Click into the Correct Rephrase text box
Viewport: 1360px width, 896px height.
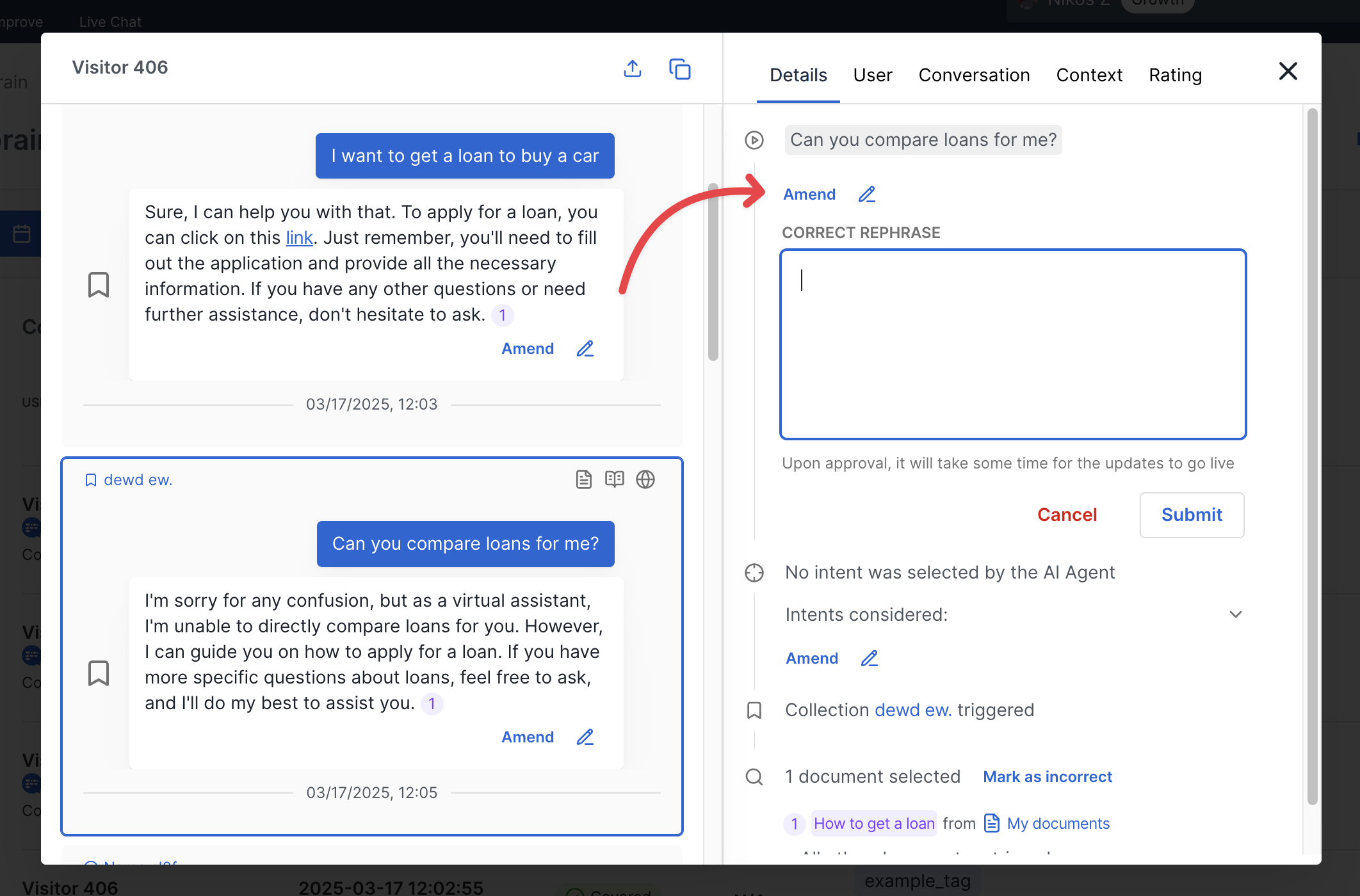tap(1012, 344)
